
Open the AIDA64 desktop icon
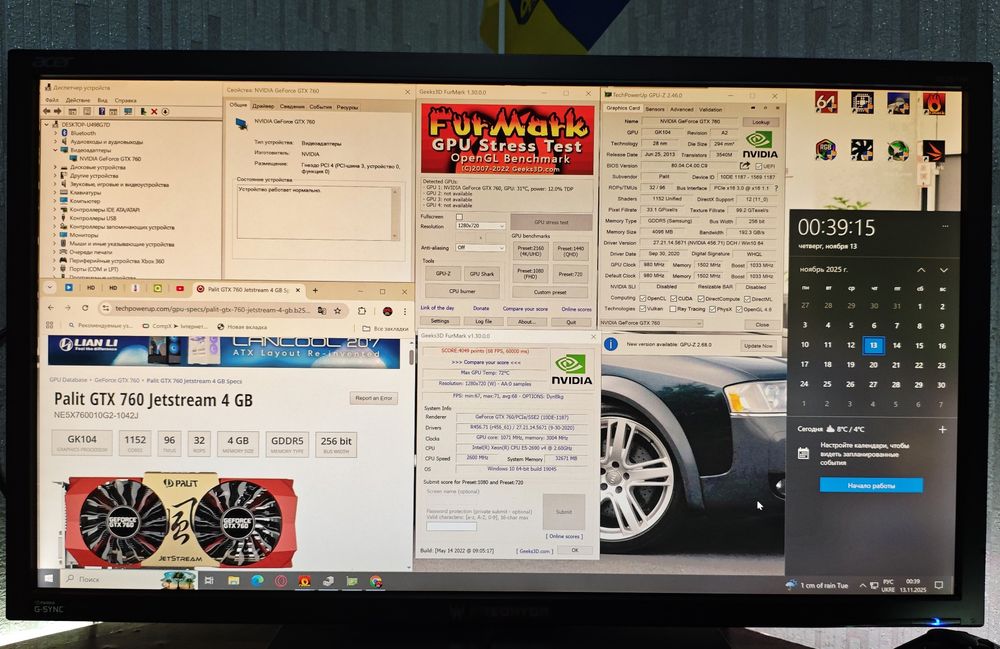[x=826, y=102]
